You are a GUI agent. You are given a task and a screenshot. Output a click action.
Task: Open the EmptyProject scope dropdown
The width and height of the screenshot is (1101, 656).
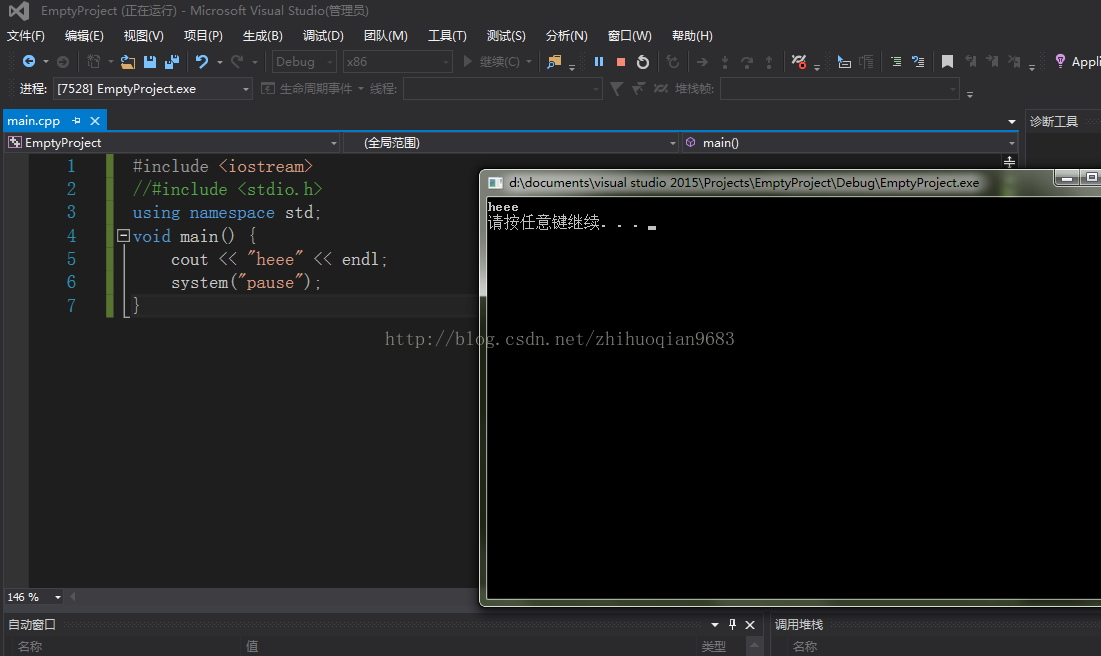tap(172, 143)
